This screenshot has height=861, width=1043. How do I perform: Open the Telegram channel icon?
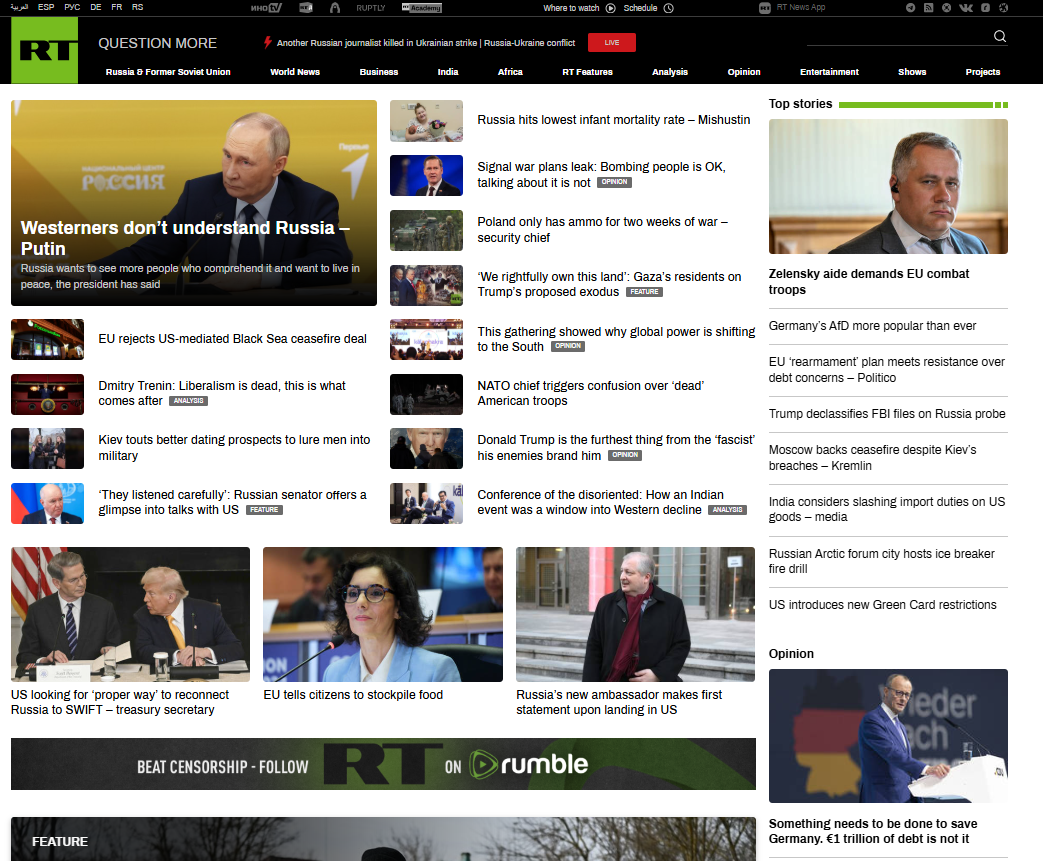pos(911,8)
